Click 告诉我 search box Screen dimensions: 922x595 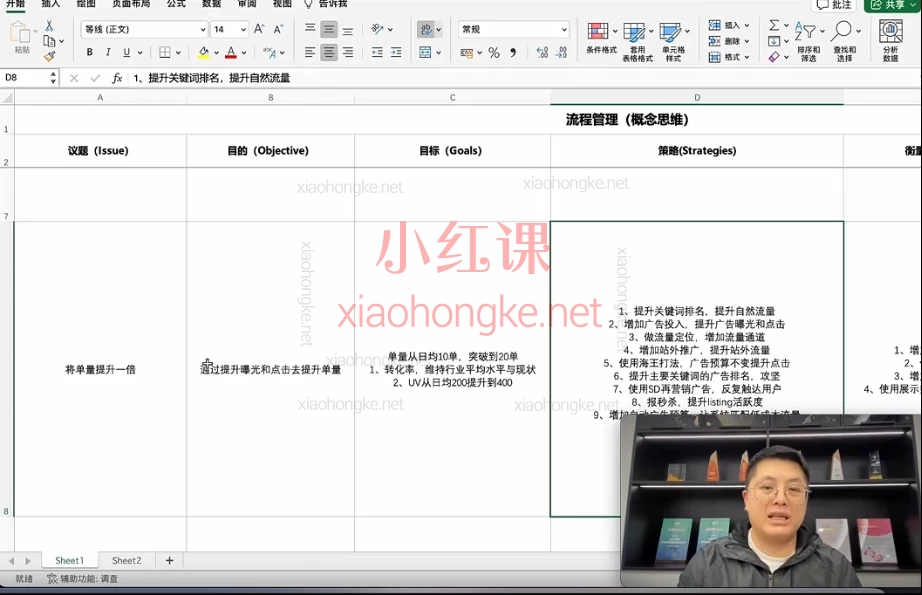point(326,4)
